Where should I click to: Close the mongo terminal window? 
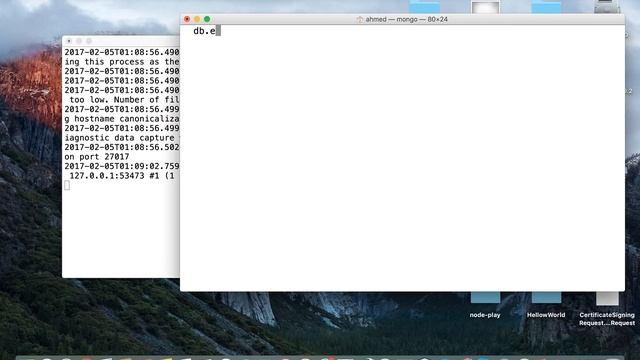(187, 19)
